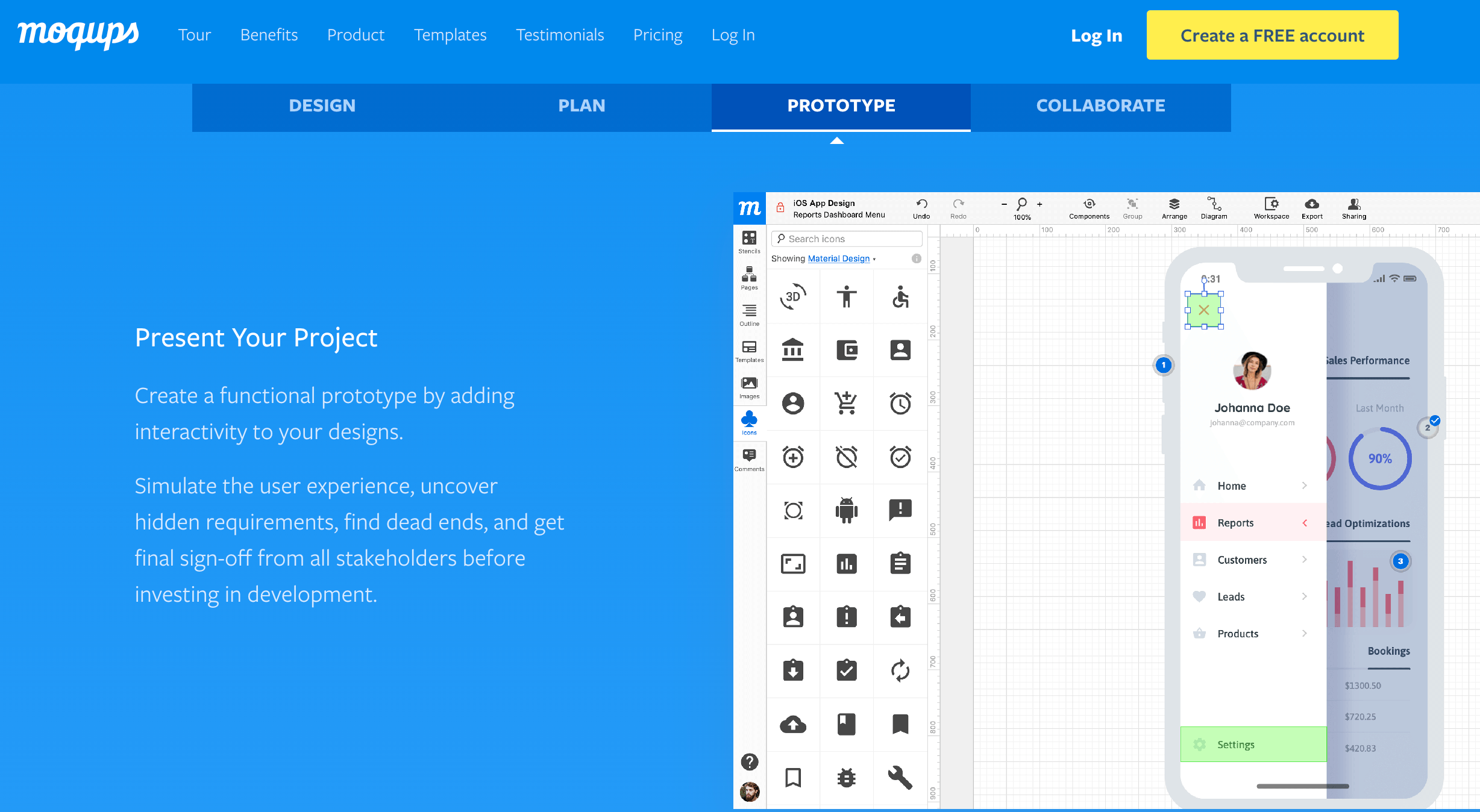Expand the Leads row chevron
This screenshot has width=1480, height=812.
point(1304,596)
